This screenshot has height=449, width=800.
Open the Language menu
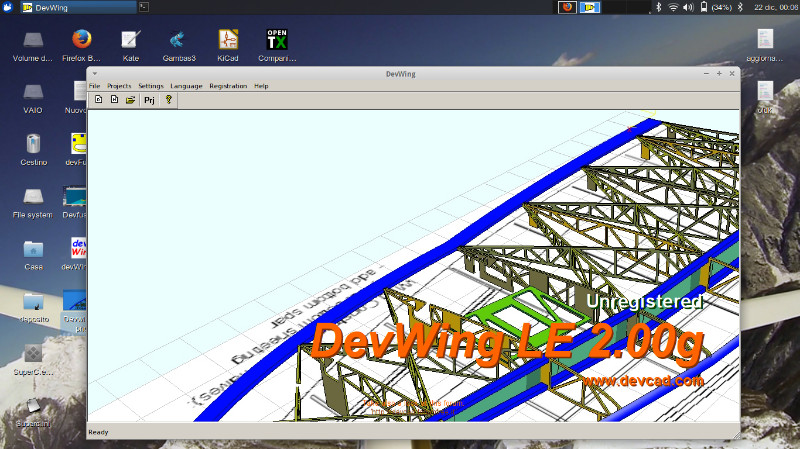tap(186, 86)
